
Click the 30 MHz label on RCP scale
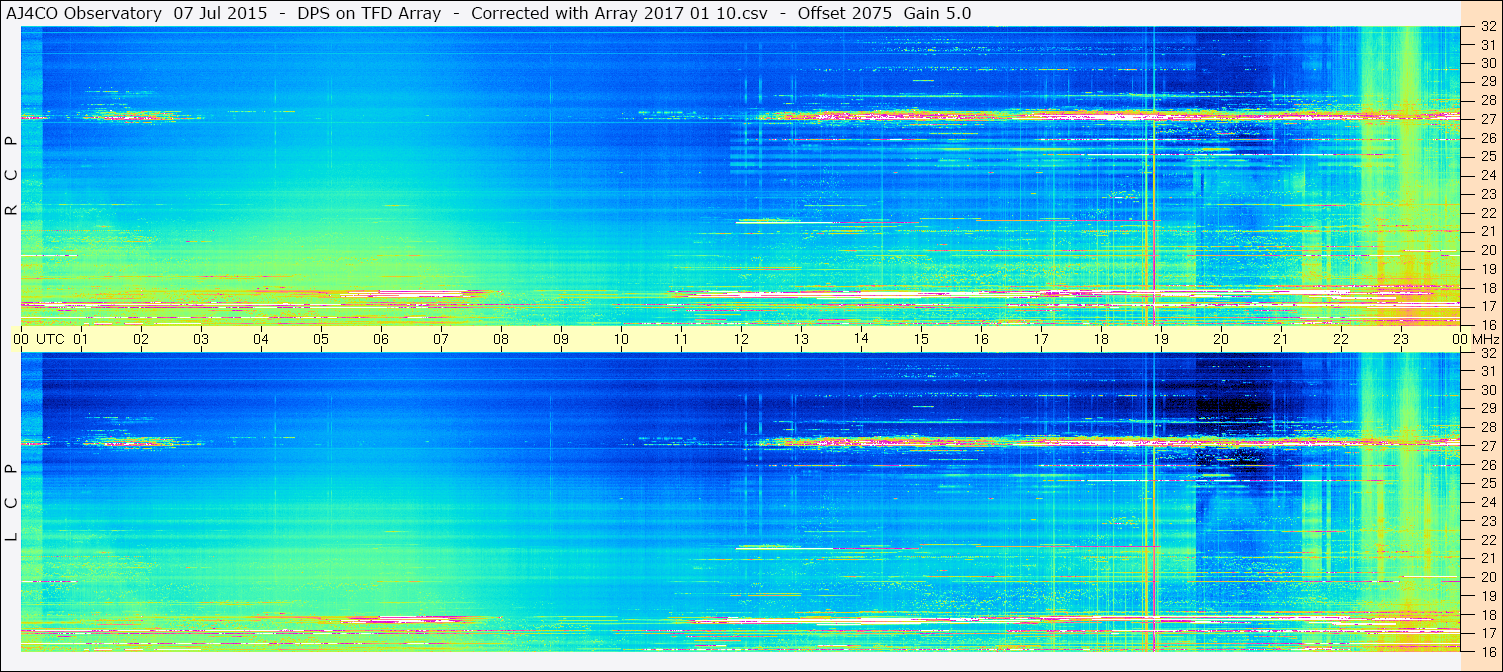1488,63
